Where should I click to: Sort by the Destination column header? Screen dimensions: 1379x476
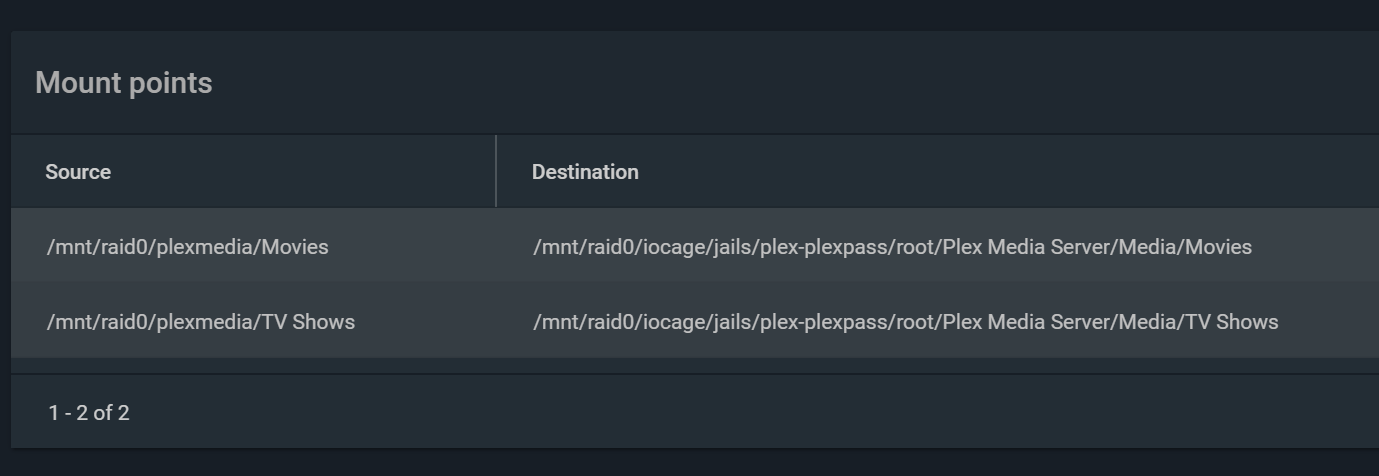[x=585, y=172]
